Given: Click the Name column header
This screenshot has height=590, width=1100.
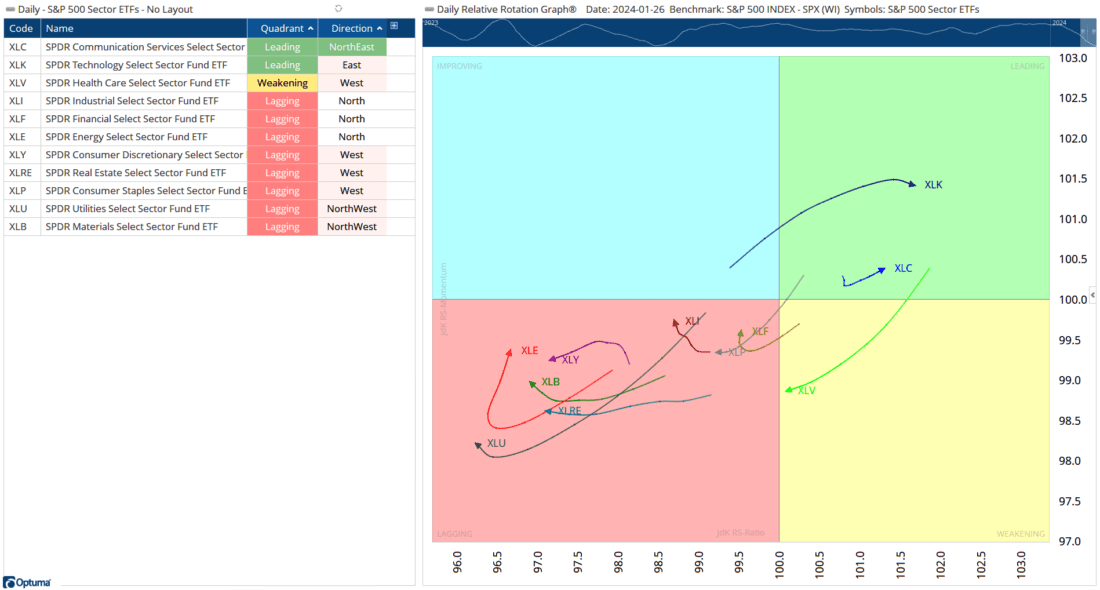Looking at the screenshot, I should click(60, 27).
